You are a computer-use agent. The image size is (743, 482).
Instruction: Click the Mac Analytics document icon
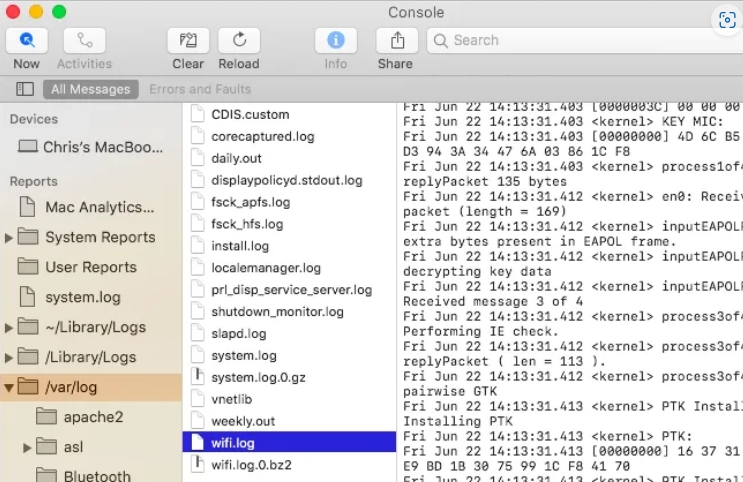[27, 207]
